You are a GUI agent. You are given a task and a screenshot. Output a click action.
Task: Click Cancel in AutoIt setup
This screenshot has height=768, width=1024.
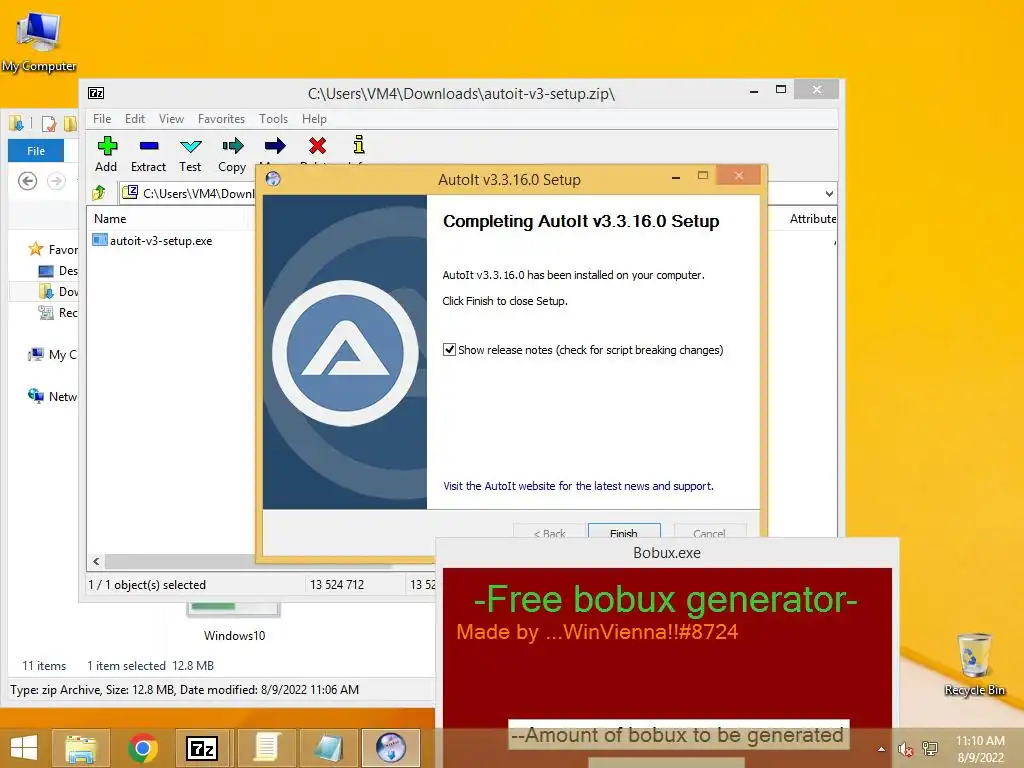pyautogui.click(x=709, y=531)
